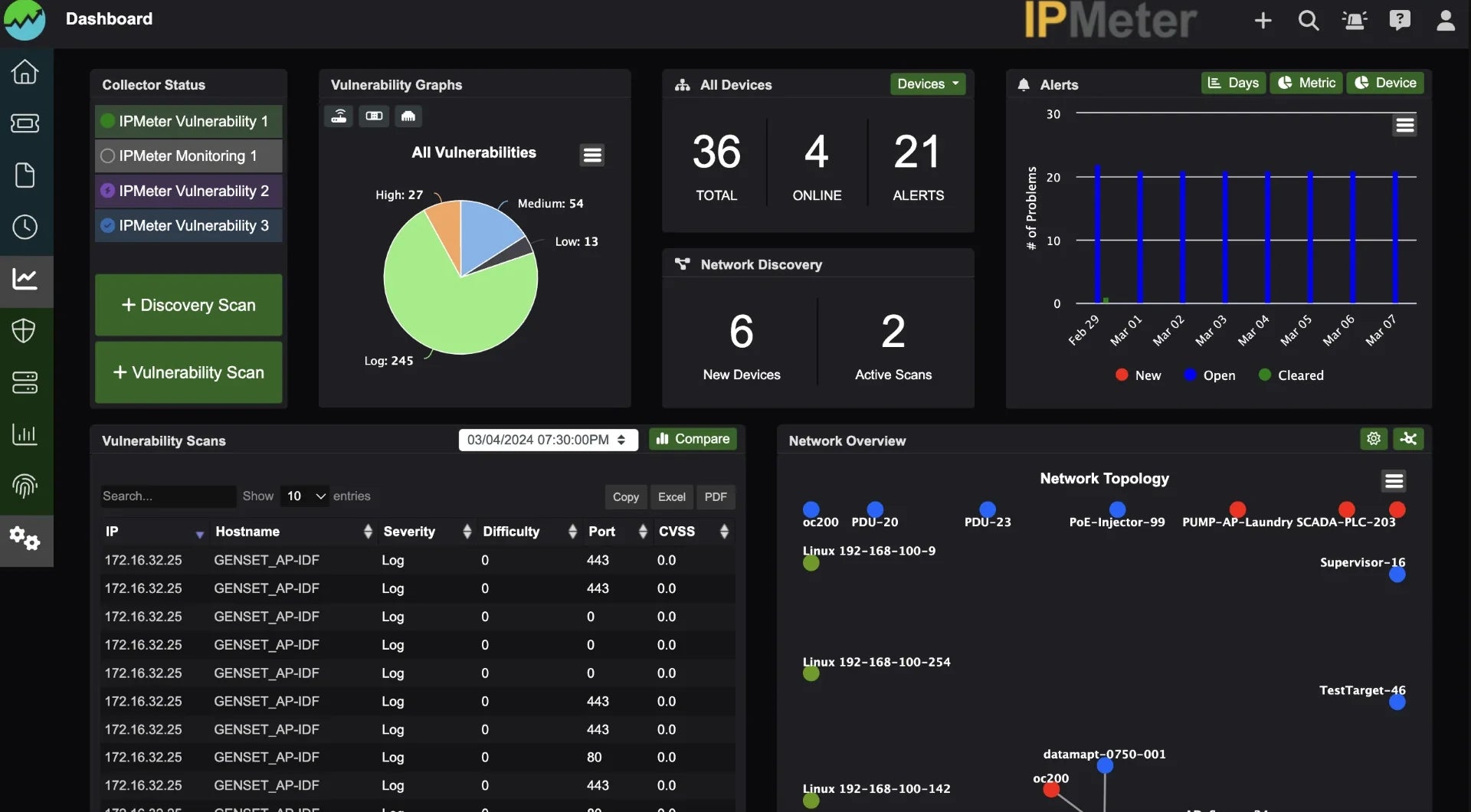Open the scan date 03/04/2024 selector
Viewport: 1471px width, 812px height.
tap(548, 440)
